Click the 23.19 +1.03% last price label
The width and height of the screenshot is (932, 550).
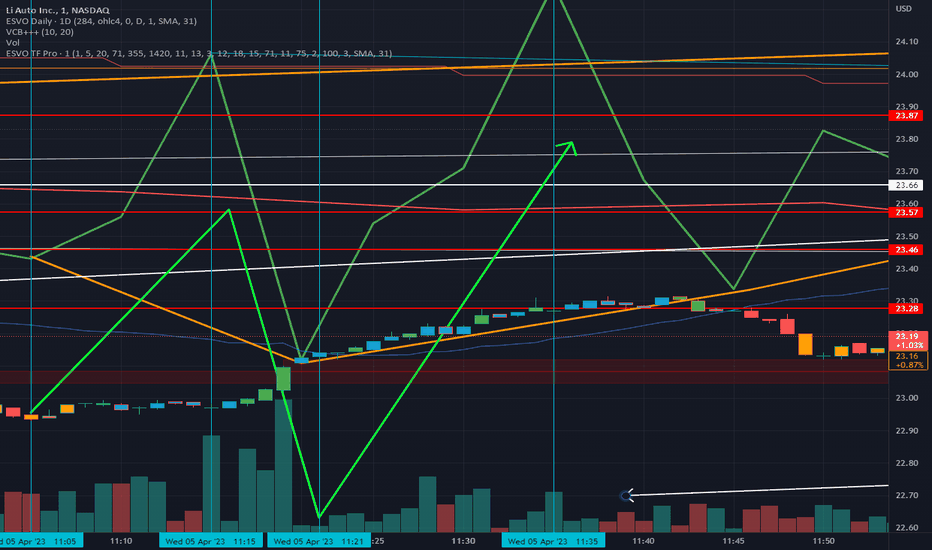pyautogui.click(x=908, y=341)
